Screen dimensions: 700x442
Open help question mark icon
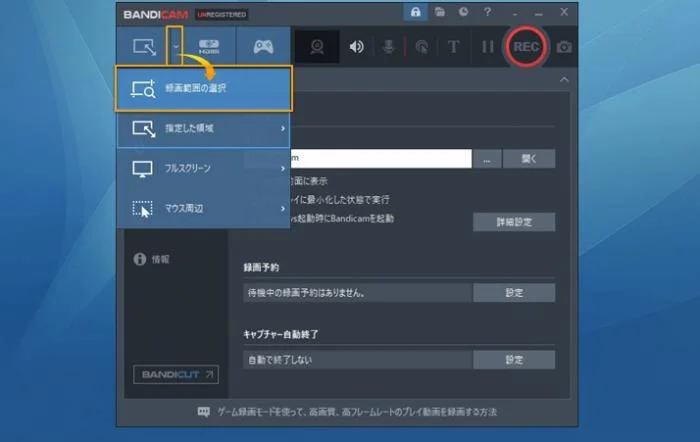(x=488, y=12)
